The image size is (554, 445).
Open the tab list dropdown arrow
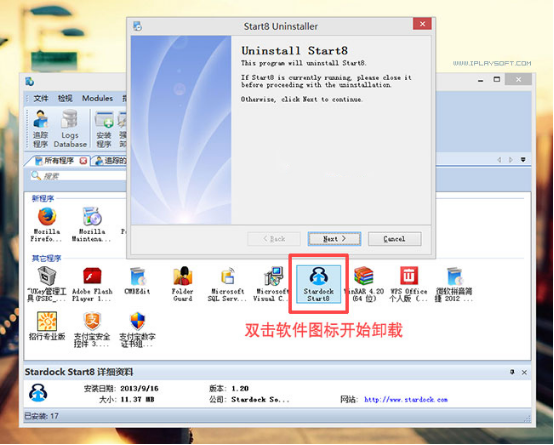(x=523, y=160)
